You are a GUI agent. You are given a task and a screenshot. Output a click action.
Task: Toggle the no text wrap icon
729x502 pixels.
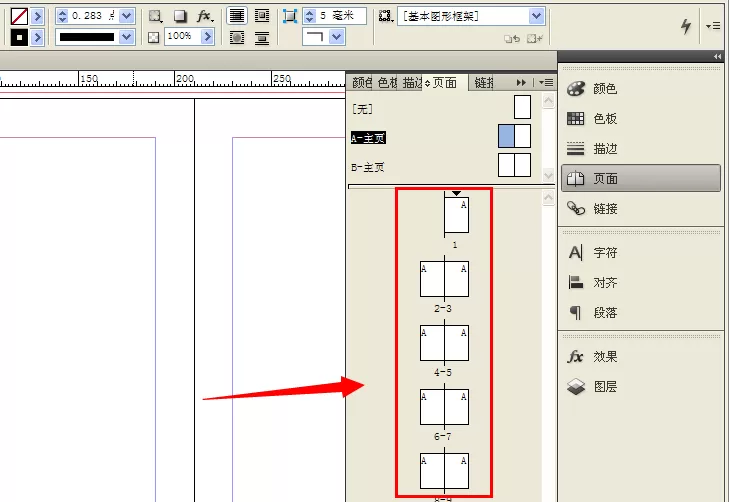pos(237,16)
